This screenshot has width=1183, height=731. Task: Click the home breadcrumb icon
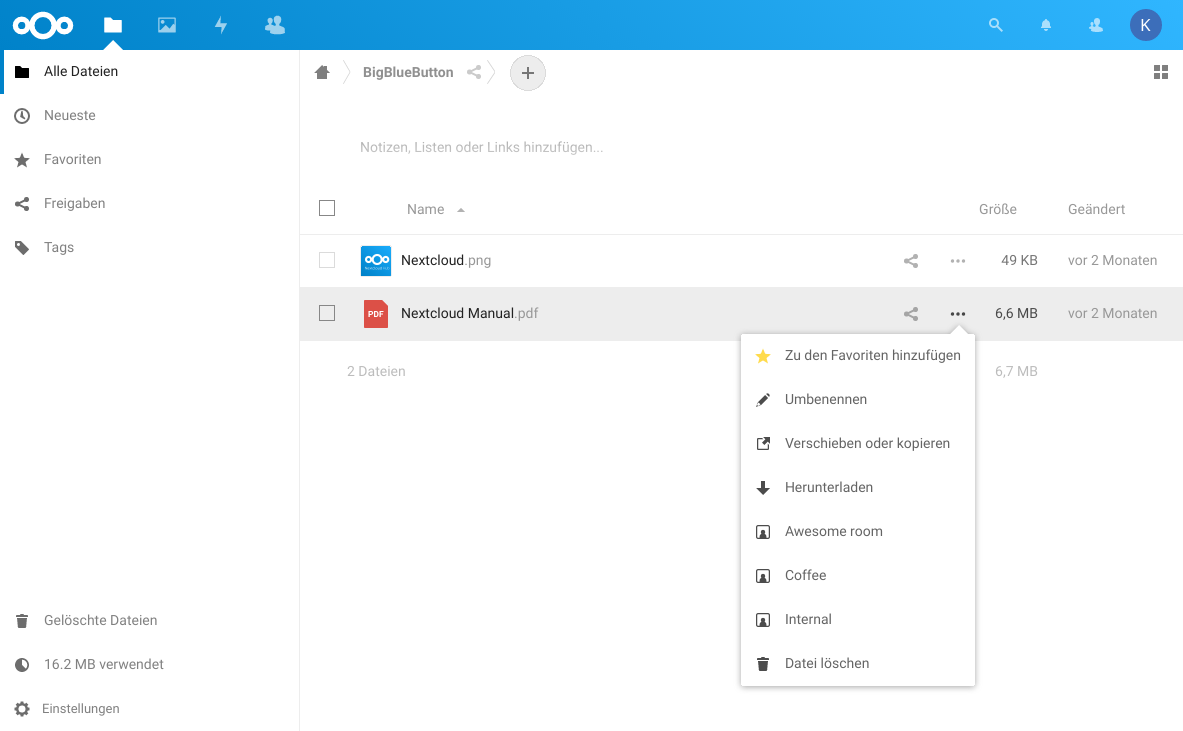322,72
